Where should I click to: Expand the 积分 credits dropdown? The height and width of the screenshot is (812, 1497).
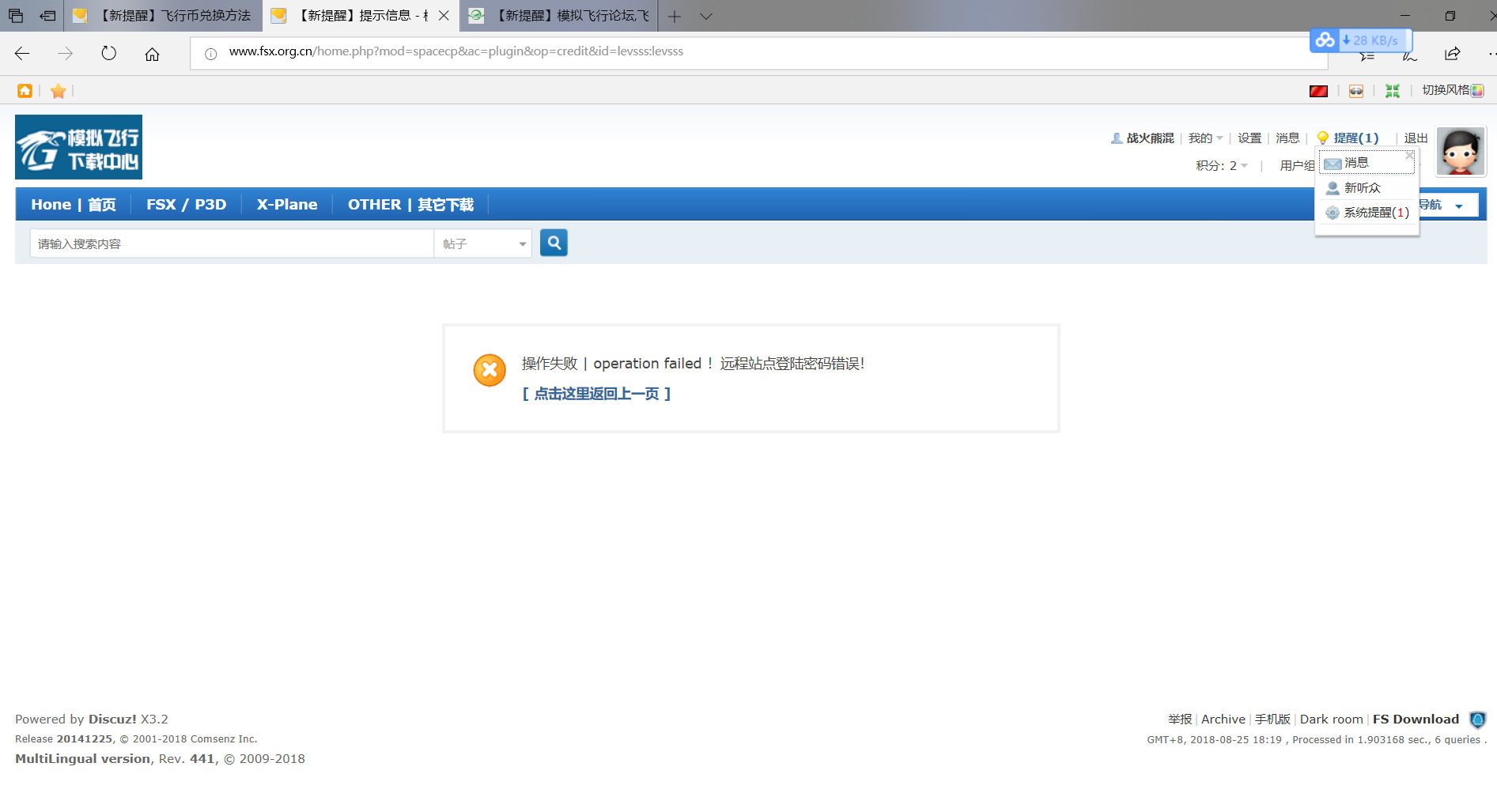point(1222,165)
